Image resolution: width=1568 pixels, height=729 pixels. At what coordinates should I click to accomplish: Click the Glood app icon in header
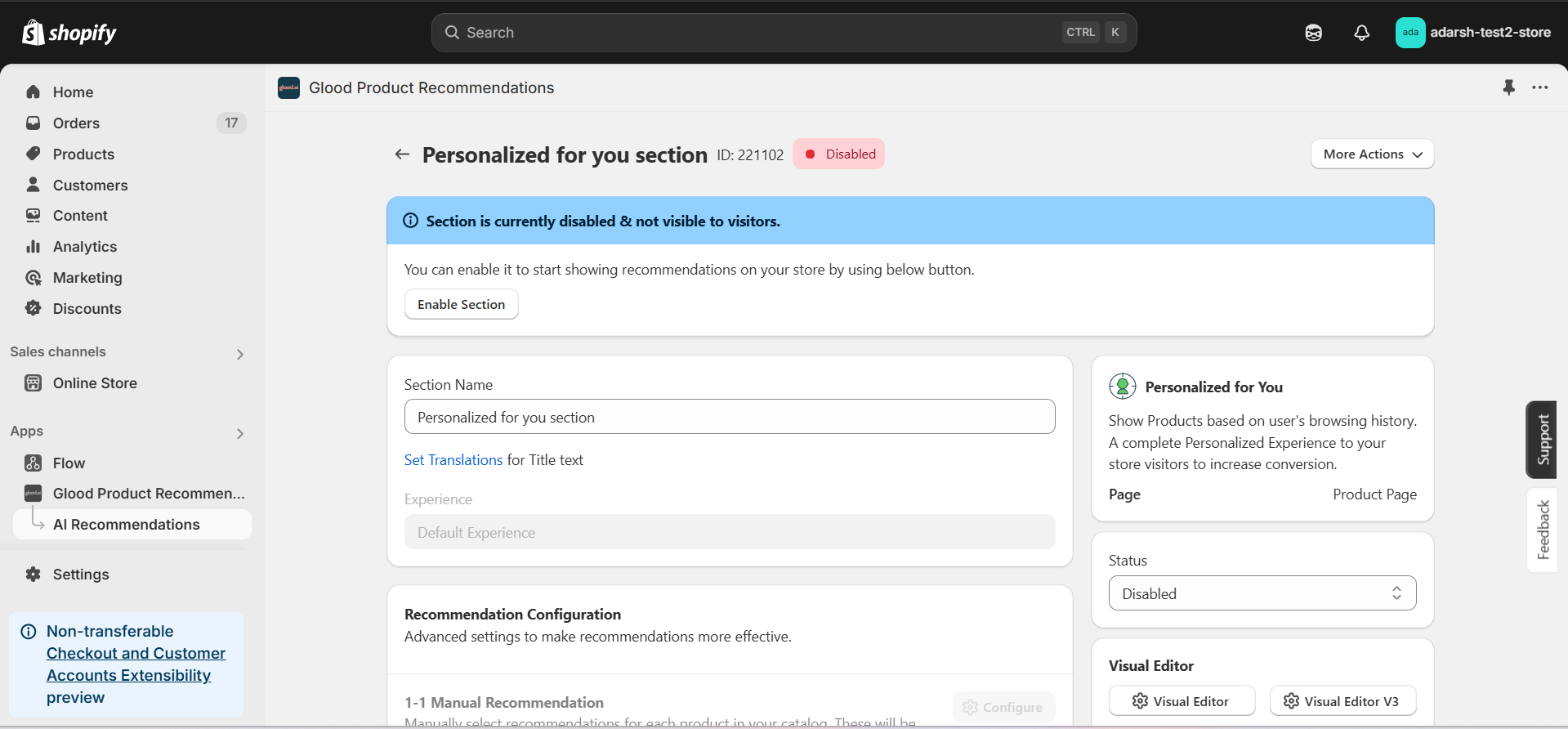[288, 88]
